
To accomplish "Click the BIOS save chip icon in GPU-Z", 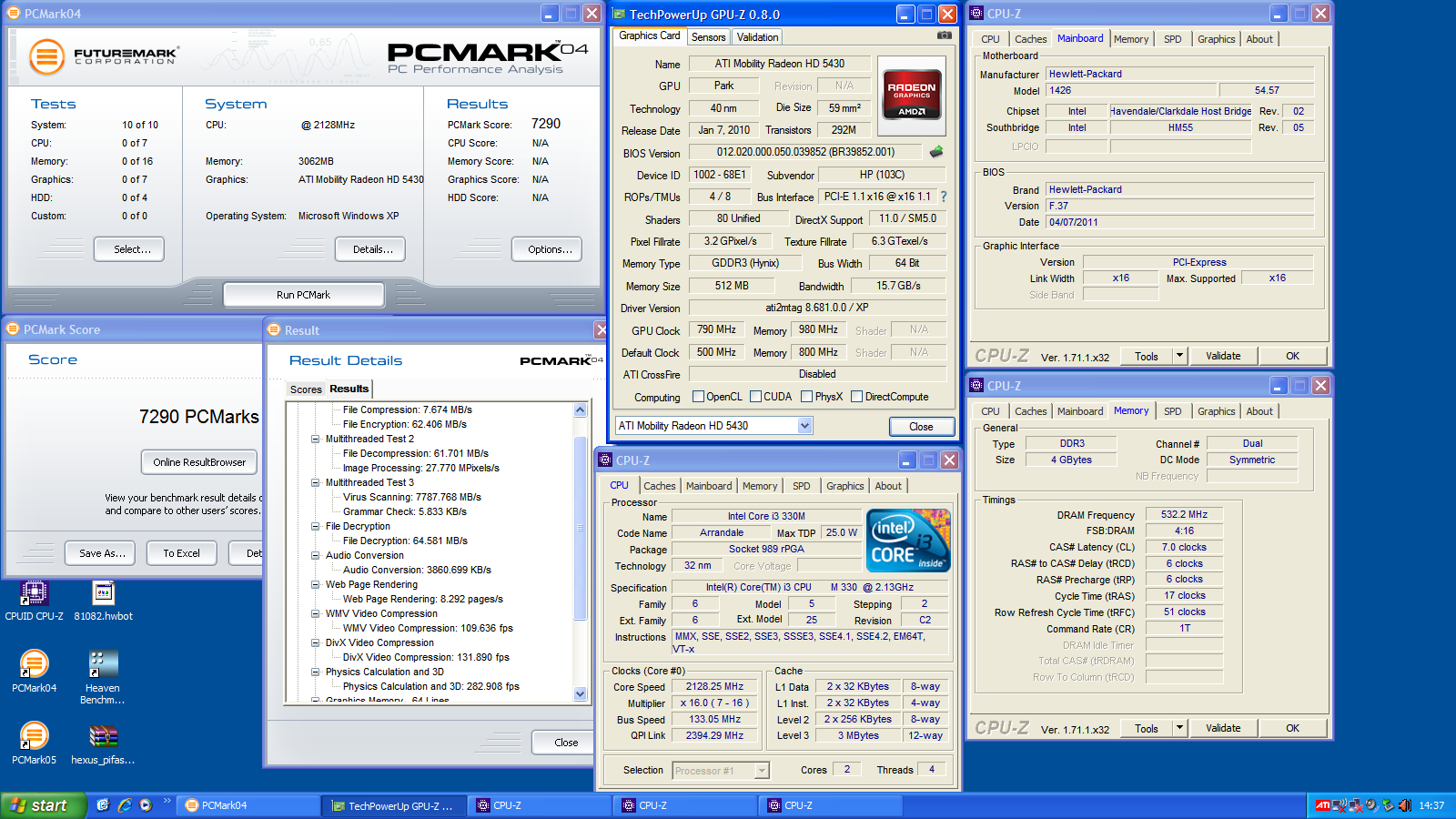I will click(935, 152).
